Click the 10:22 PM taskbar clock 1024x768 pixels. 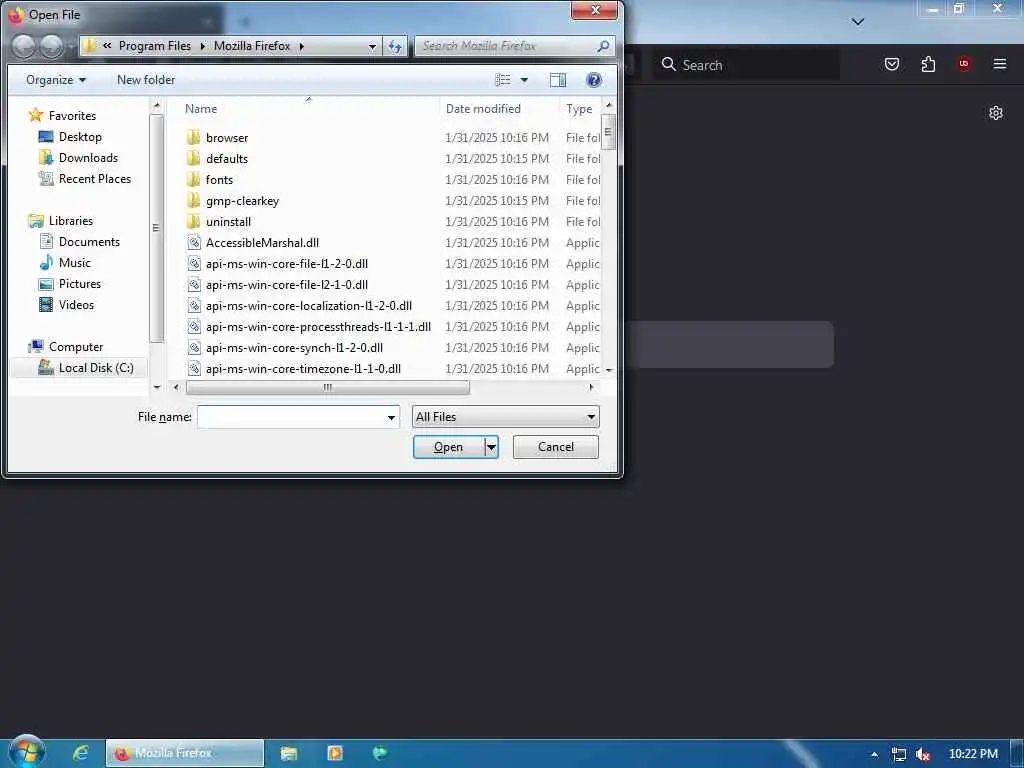(x=973, y=754)
